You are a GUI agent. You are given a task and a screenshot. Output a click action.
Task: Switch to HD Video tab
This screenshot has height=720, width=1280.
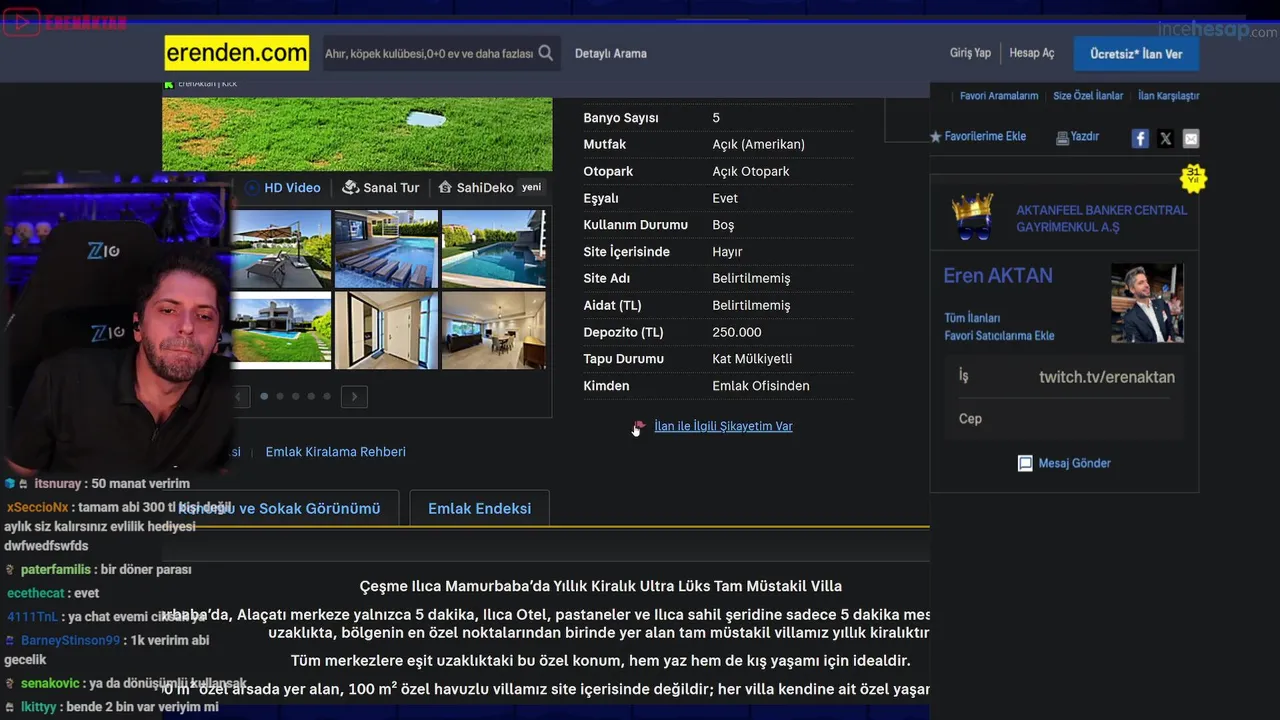tap(284, 187)
